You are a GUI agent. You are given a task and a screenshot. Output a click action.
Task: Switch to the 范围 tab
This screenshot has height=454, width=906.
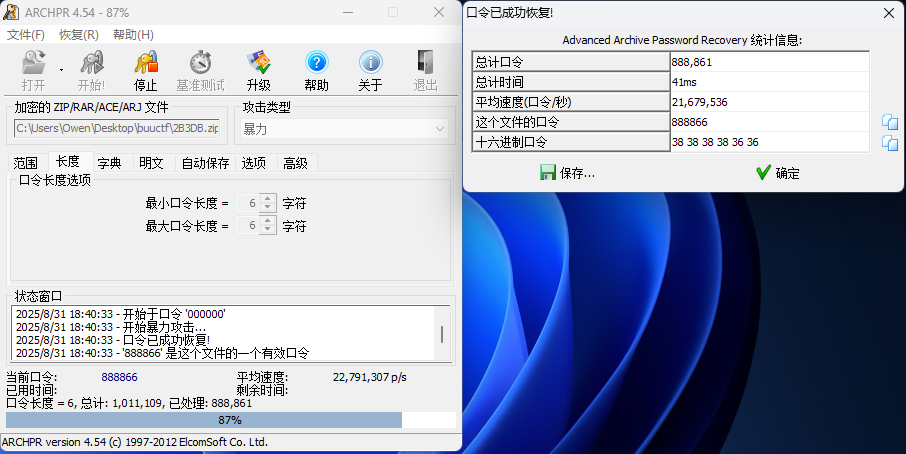coord(25,163)
